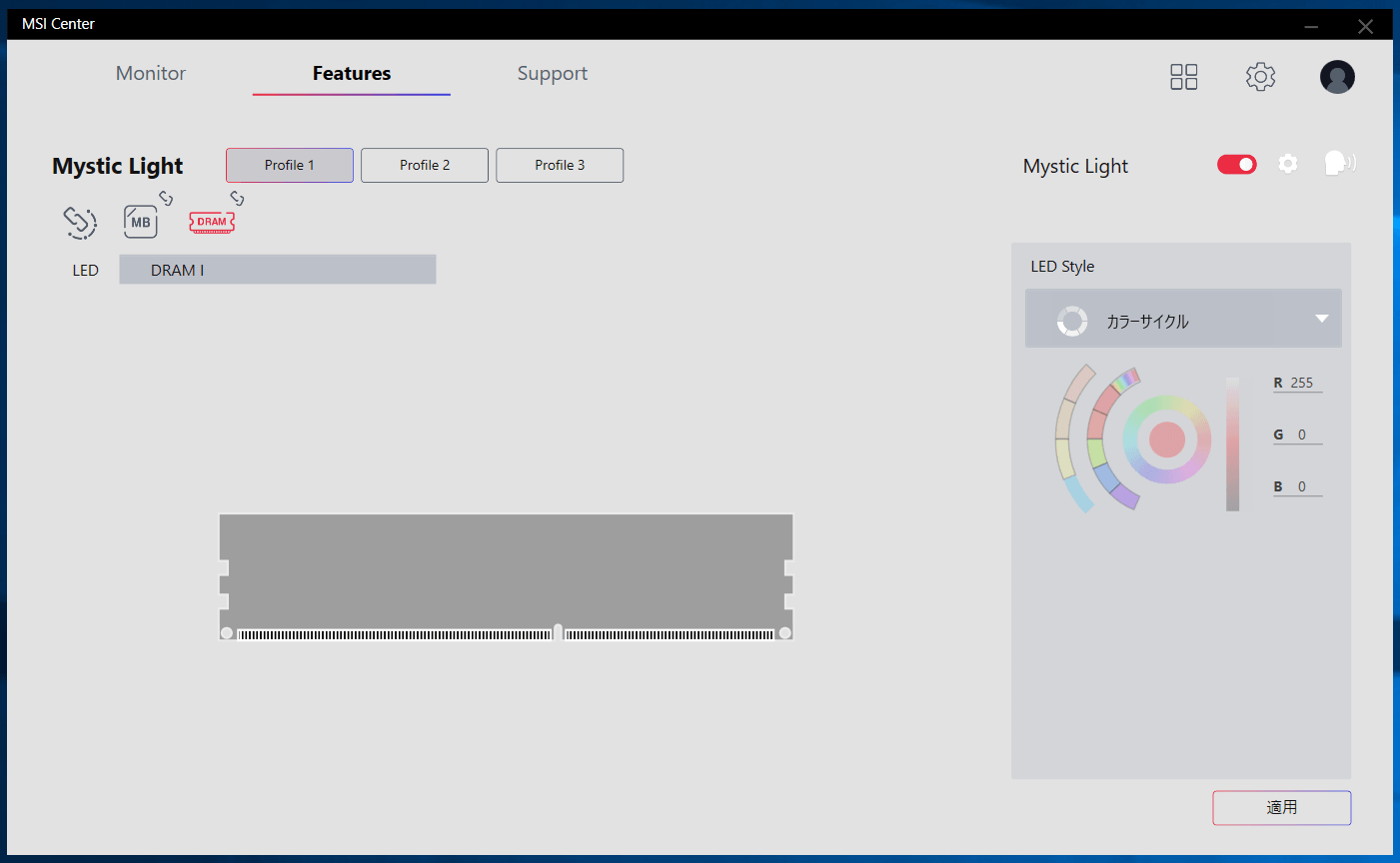Click the bold Mystic Light heading

point(118,166)
